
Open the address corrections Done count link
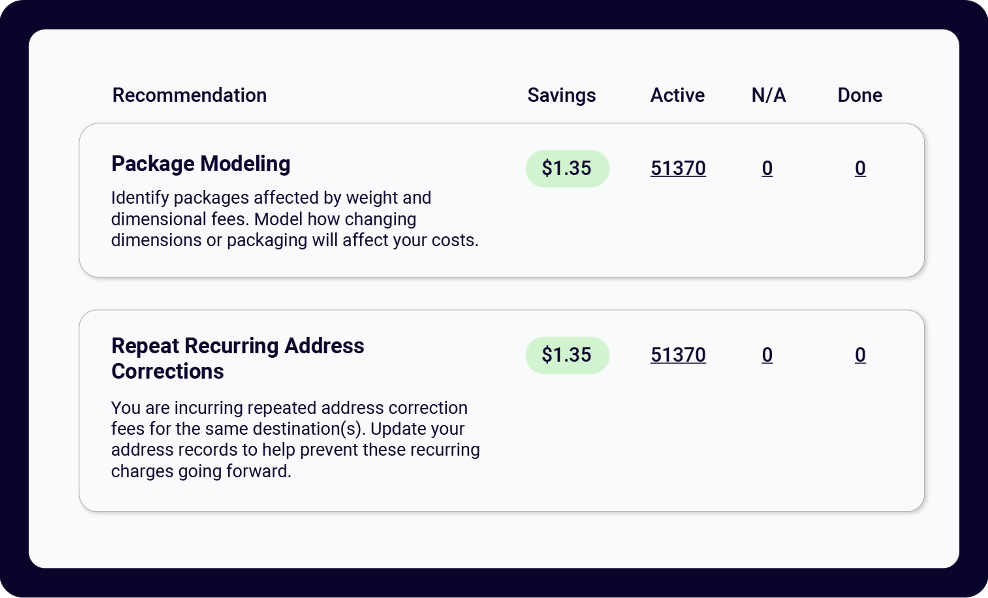860,355
